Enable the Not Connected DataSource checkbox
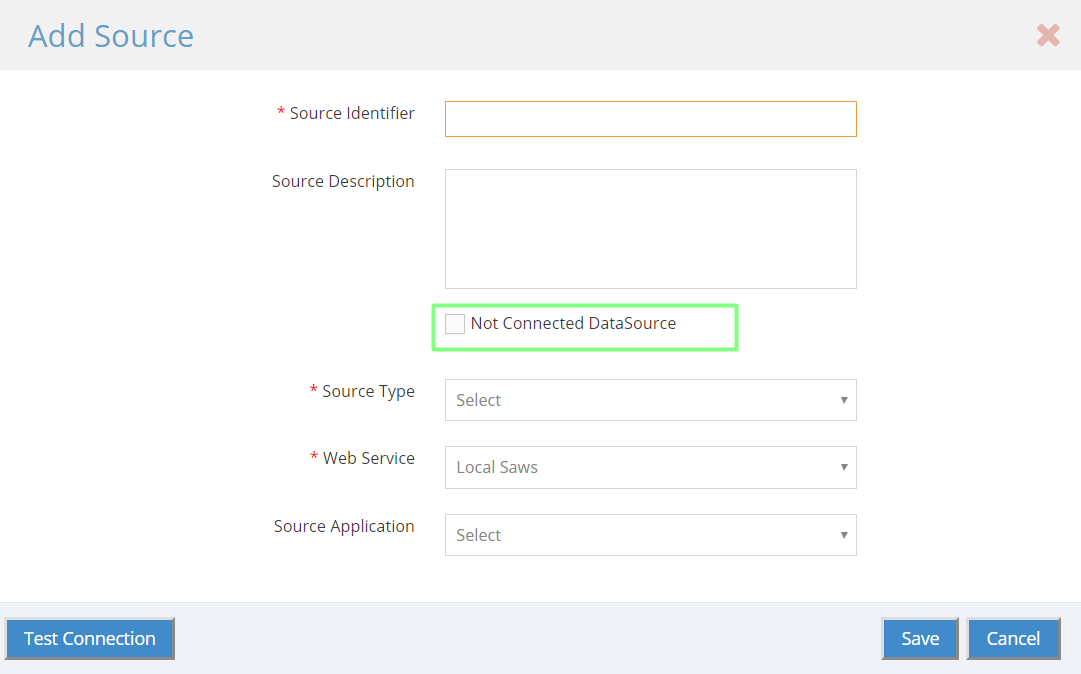Image resolution: width=1081 pixels, height=674 pixels. [455, 324]
